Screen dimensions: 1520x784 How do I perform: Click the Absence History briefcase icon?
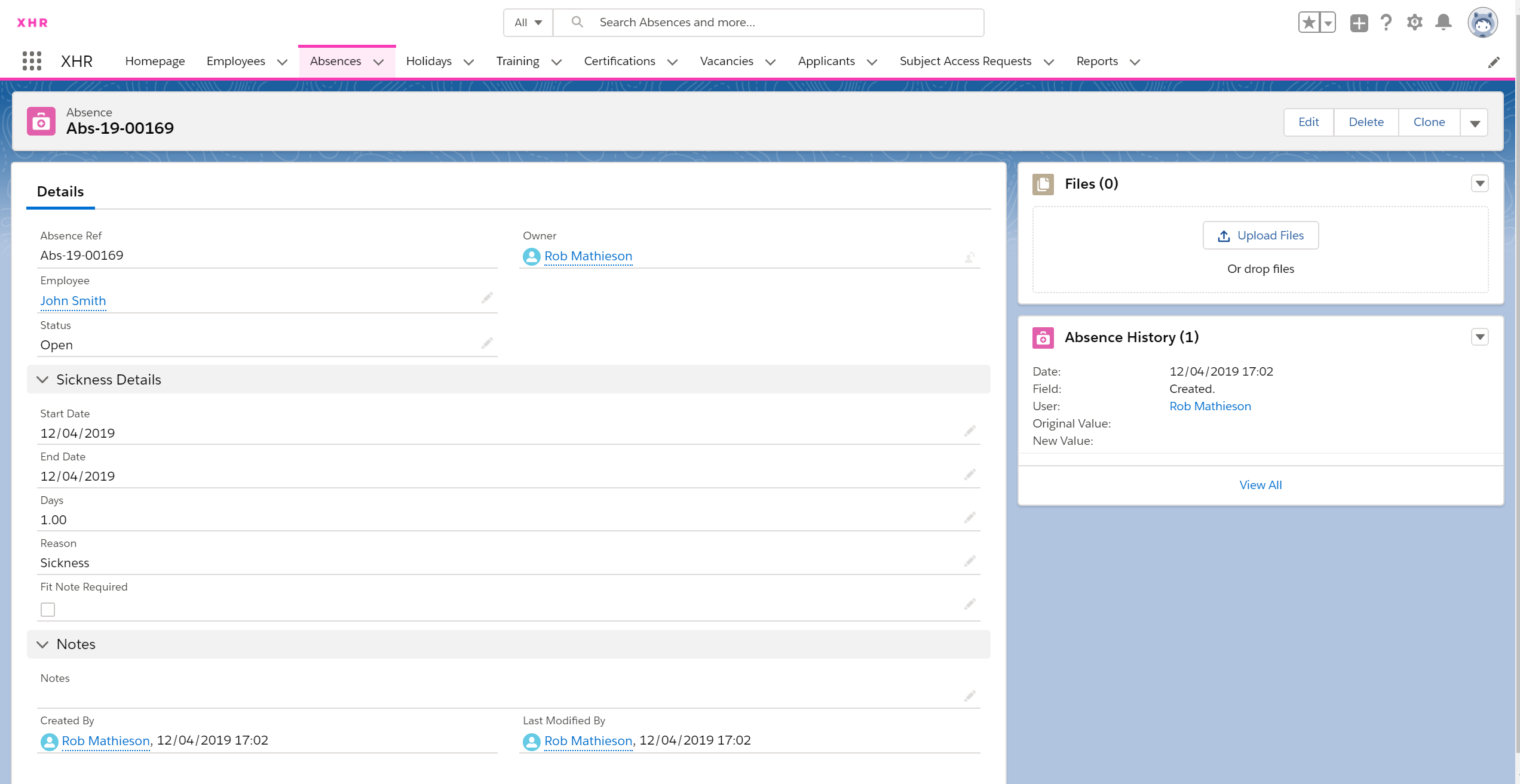point(1043,337)
